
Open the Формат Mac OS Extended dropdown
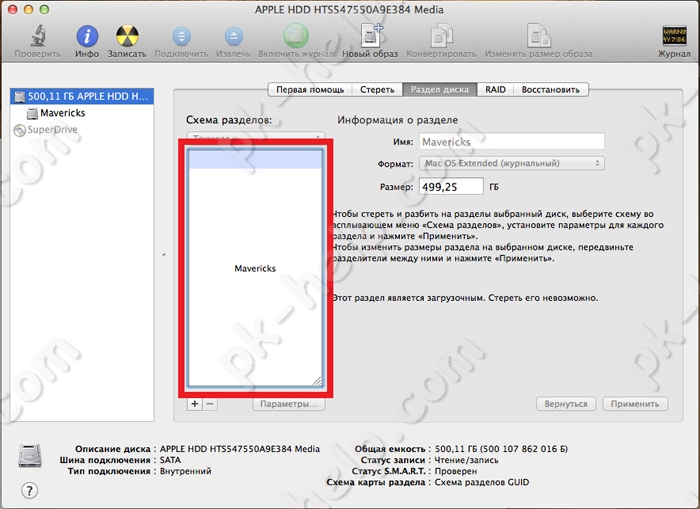512,163
